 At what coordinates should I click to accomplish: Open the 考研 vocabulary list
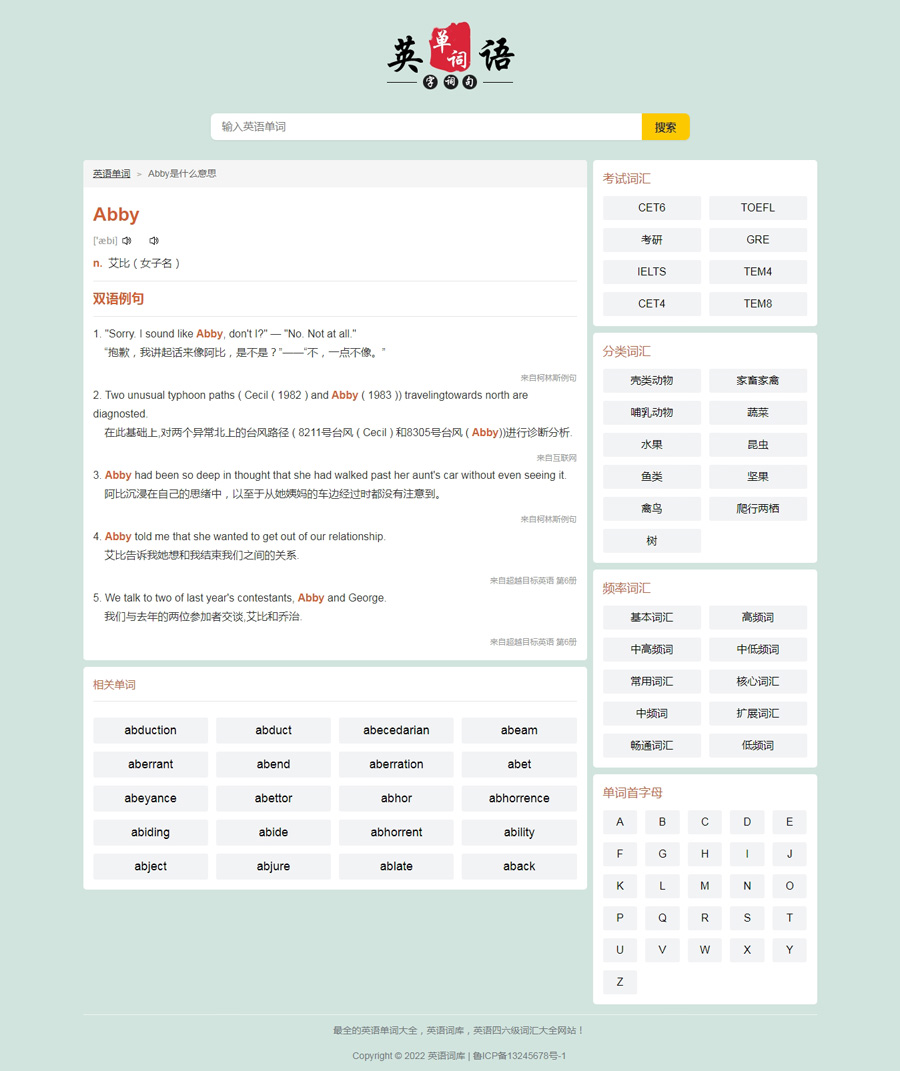click(x=652, y=240)
